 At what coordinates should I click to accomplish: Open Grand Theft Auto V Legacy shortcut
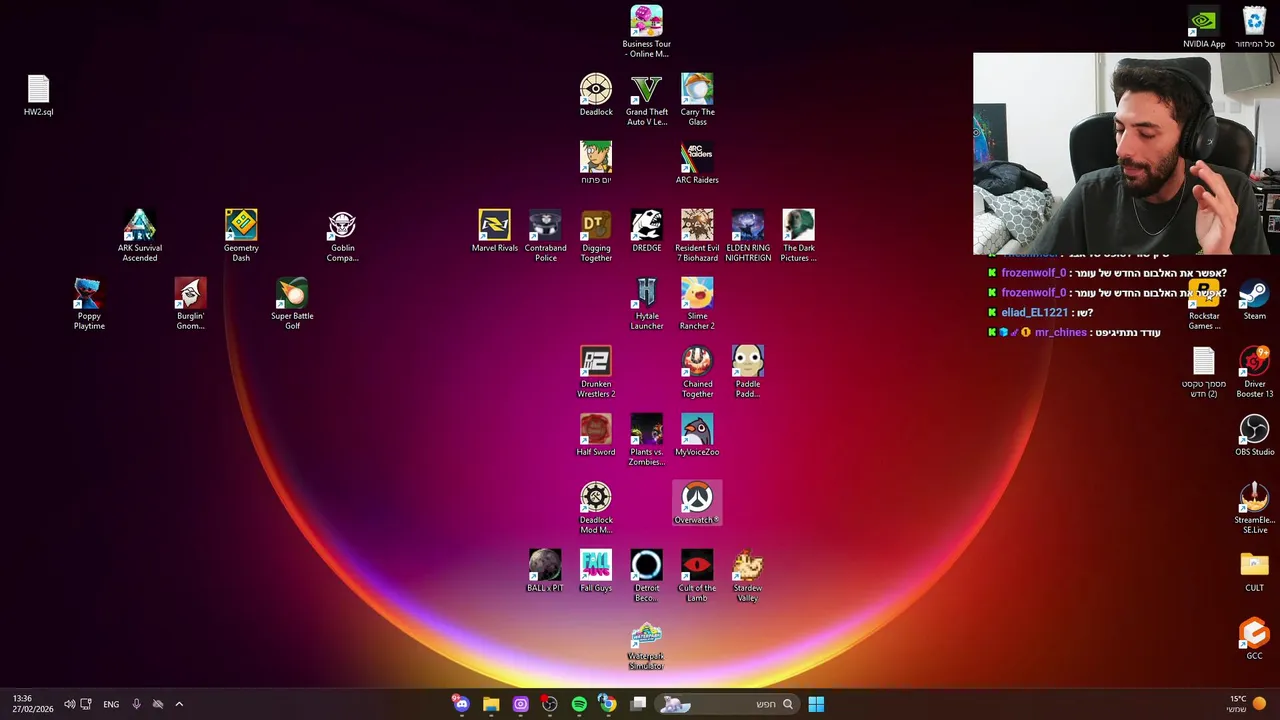[646, 99]
